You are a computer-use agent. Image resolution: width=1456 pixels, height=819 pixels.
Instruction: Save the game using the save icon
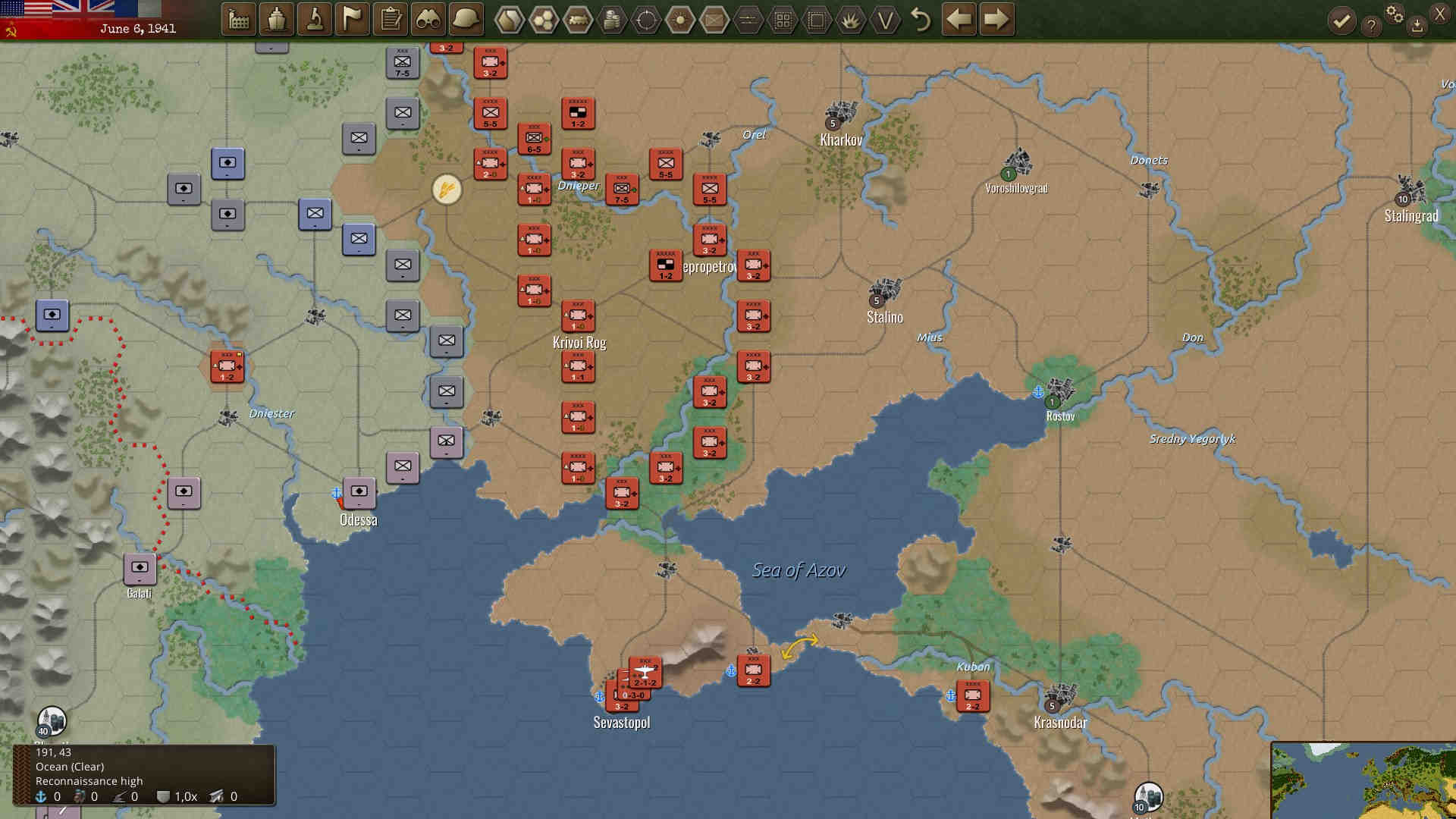(1417, 24)
